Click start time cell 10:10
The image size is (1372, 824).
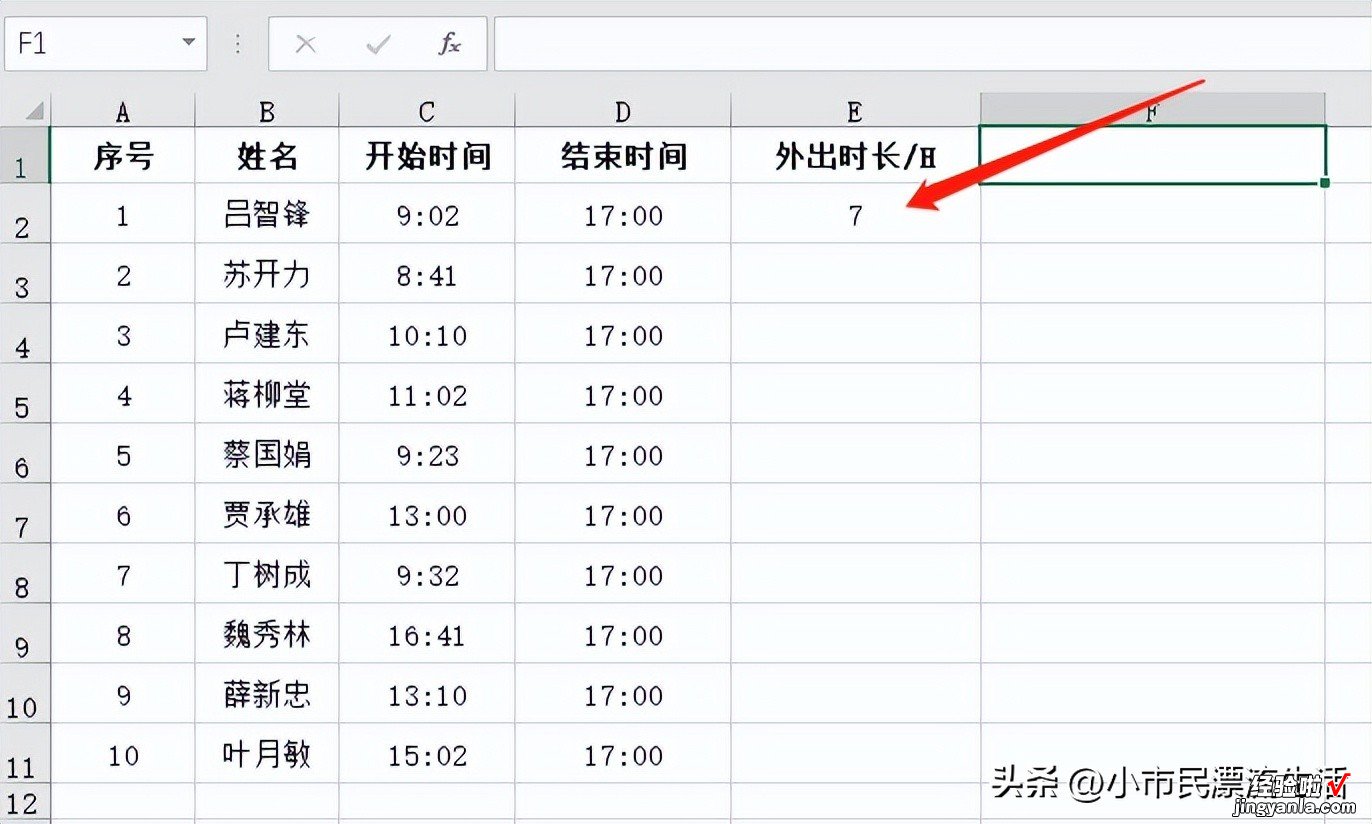tap(427, 334)
